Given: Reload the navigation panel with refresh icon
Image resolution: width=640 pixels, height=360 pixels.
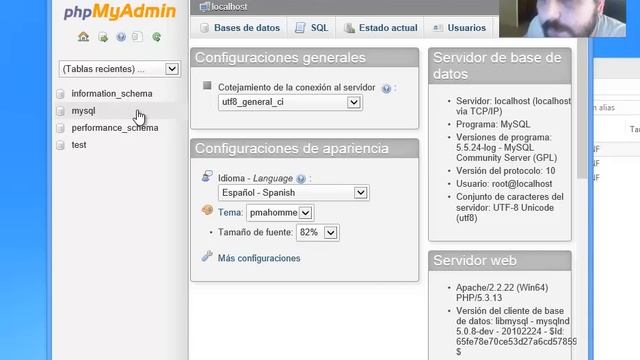Looking at the screenshot, I should pos(156,37).
